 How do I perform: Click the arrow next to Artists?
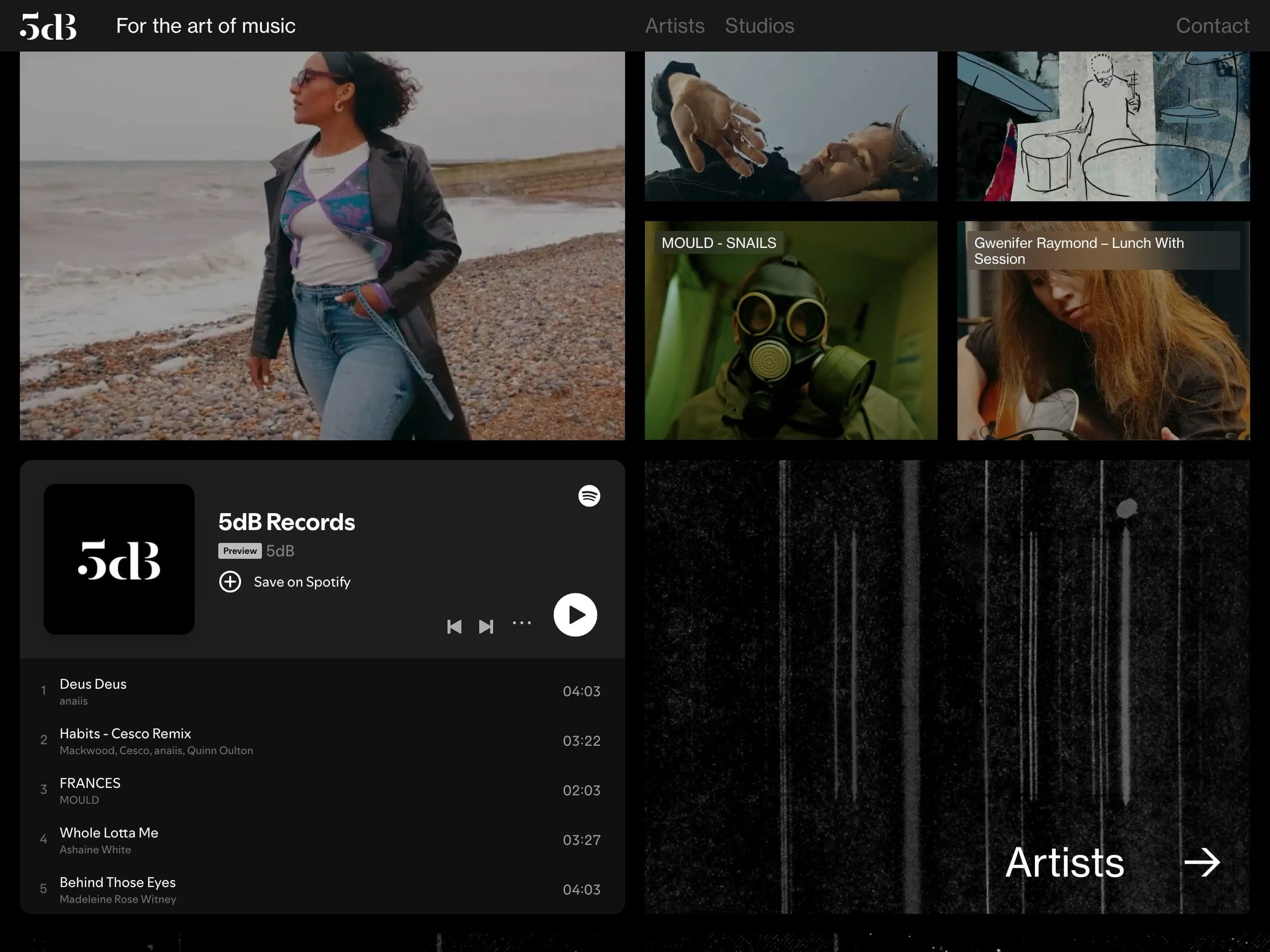[1202, 862]
